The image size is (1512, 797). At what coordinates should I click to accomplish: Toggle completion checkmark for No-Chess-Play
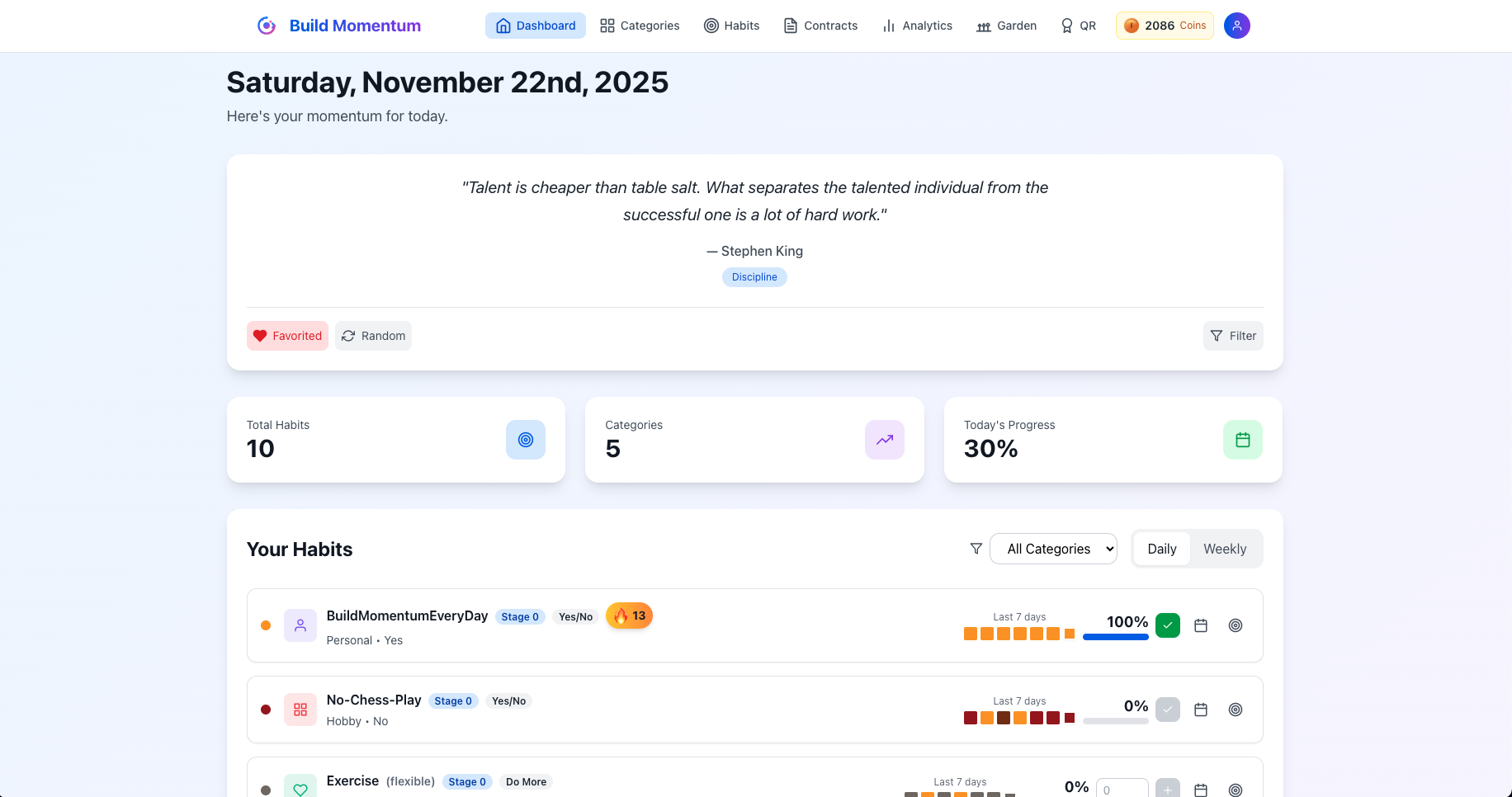click(x=1167, y=709)
